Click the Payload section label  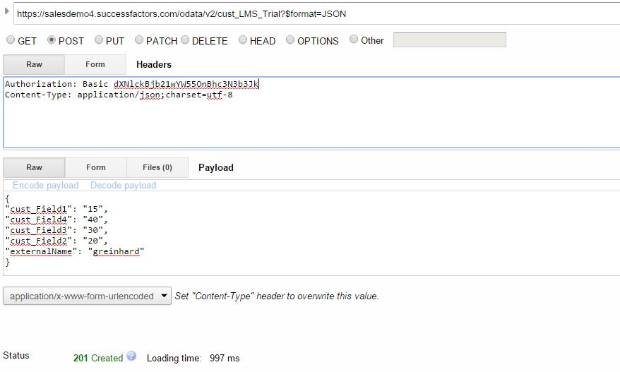click(x=216, y=168)
